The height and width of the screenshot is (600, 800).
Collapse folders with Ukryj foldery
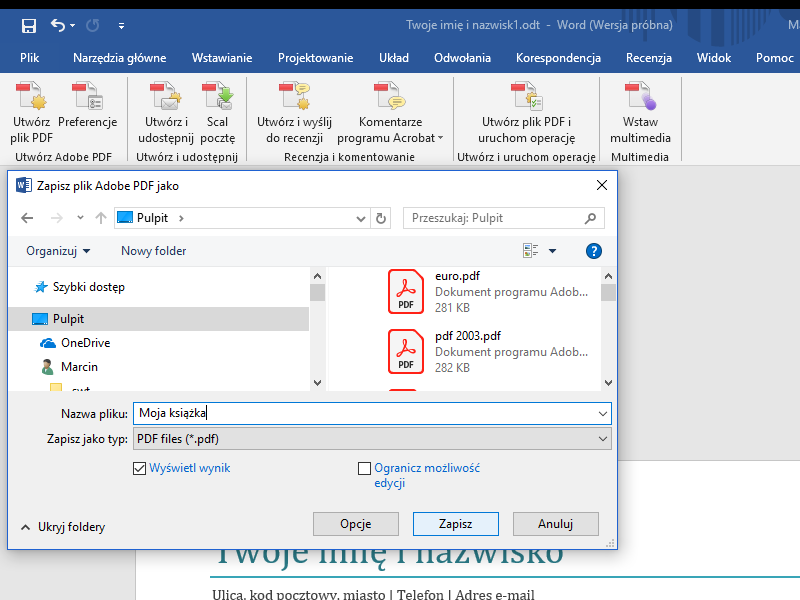tap(63, 527)
